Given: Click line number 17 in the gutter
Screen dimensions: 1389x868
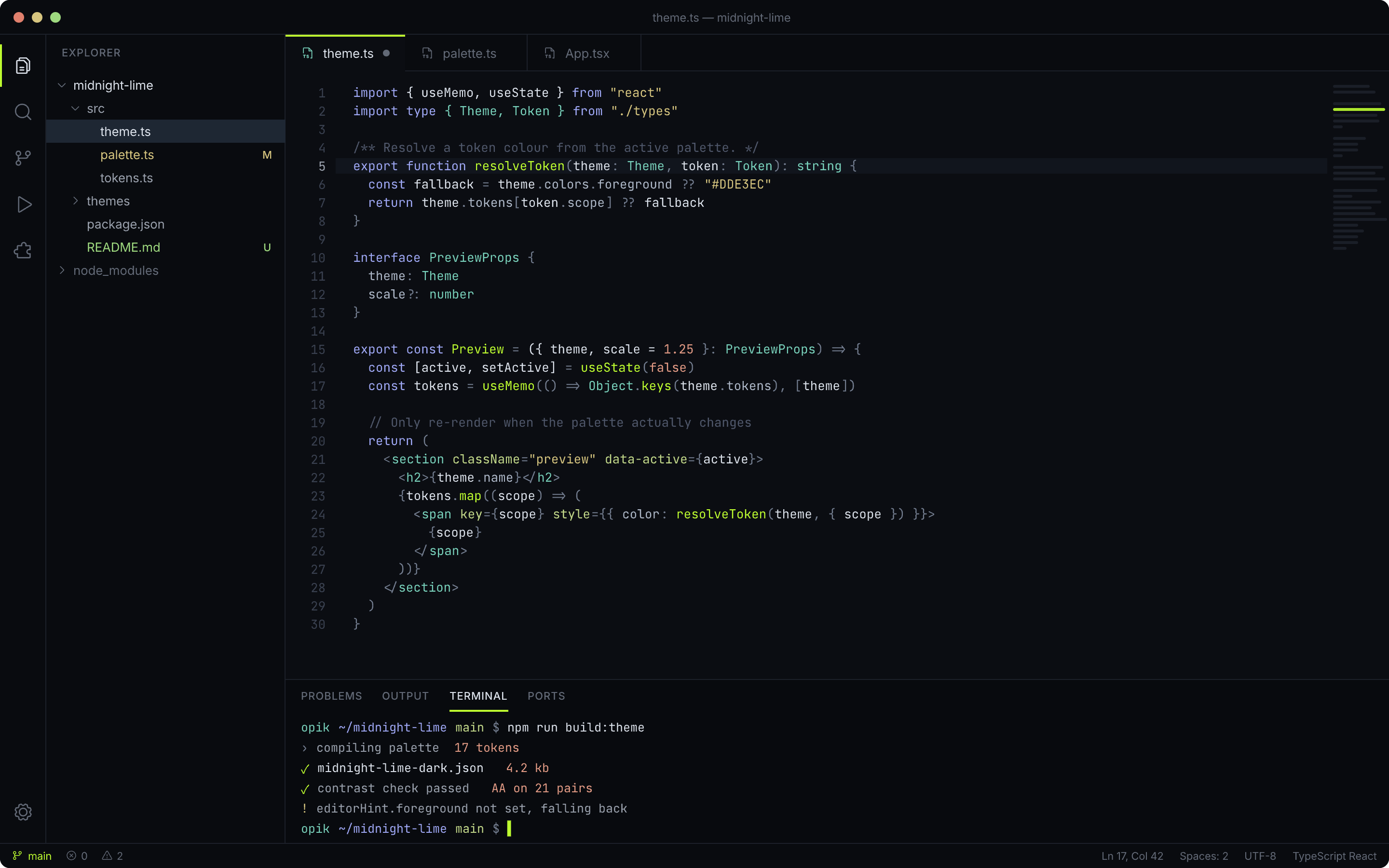Looking at the screenshot, I should tap(318, 386).
